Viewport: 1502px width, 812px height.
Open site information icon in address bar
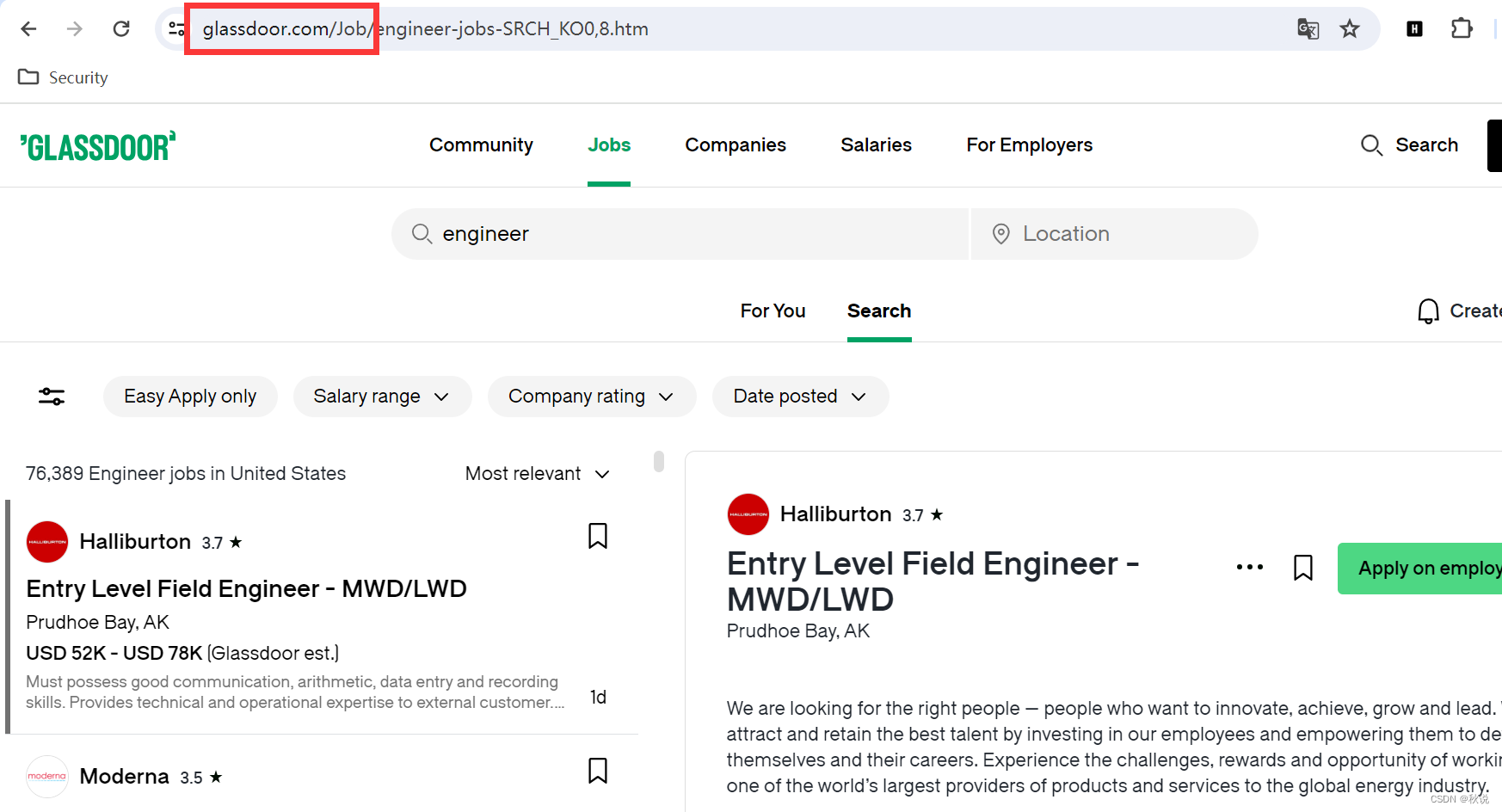tap(176, 29)
